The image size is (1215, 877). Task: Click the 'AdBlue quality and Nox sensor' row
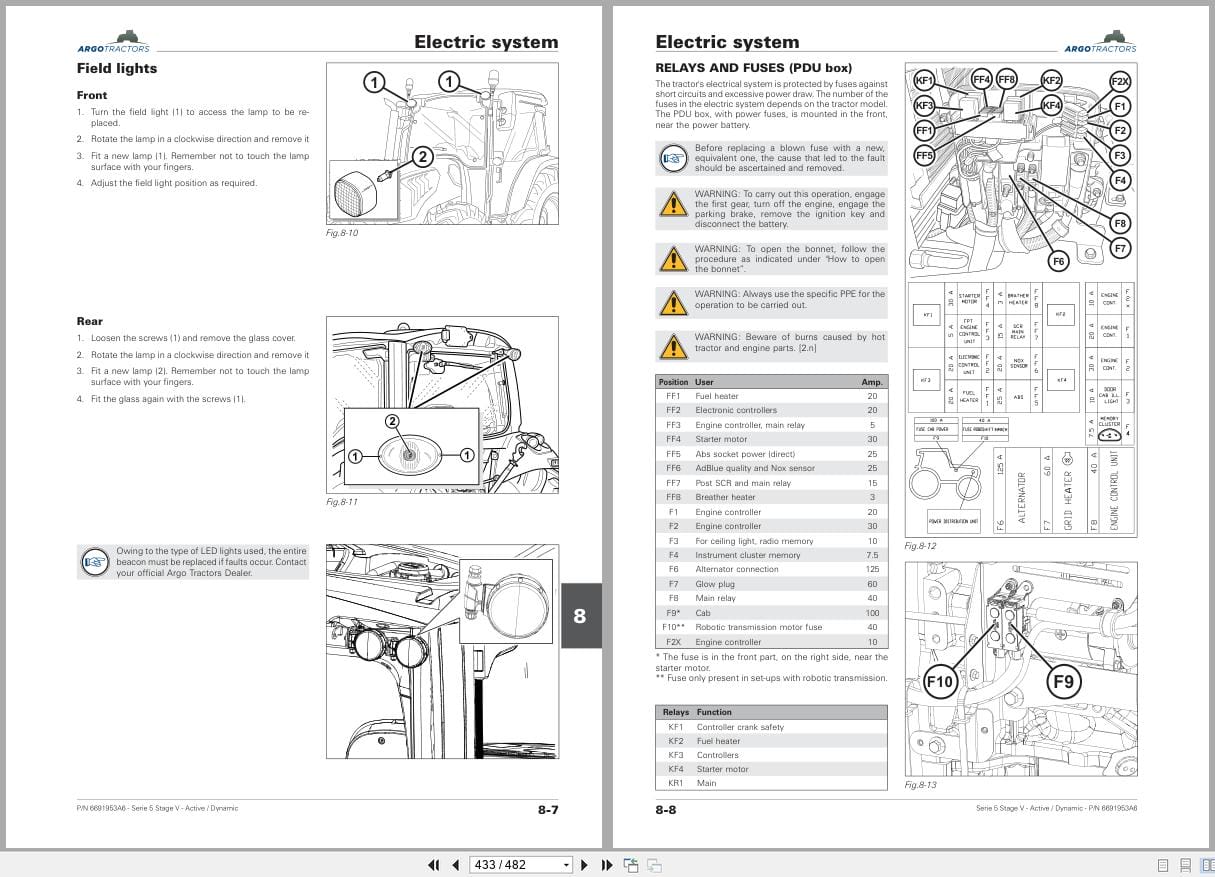tap(771, 468)
